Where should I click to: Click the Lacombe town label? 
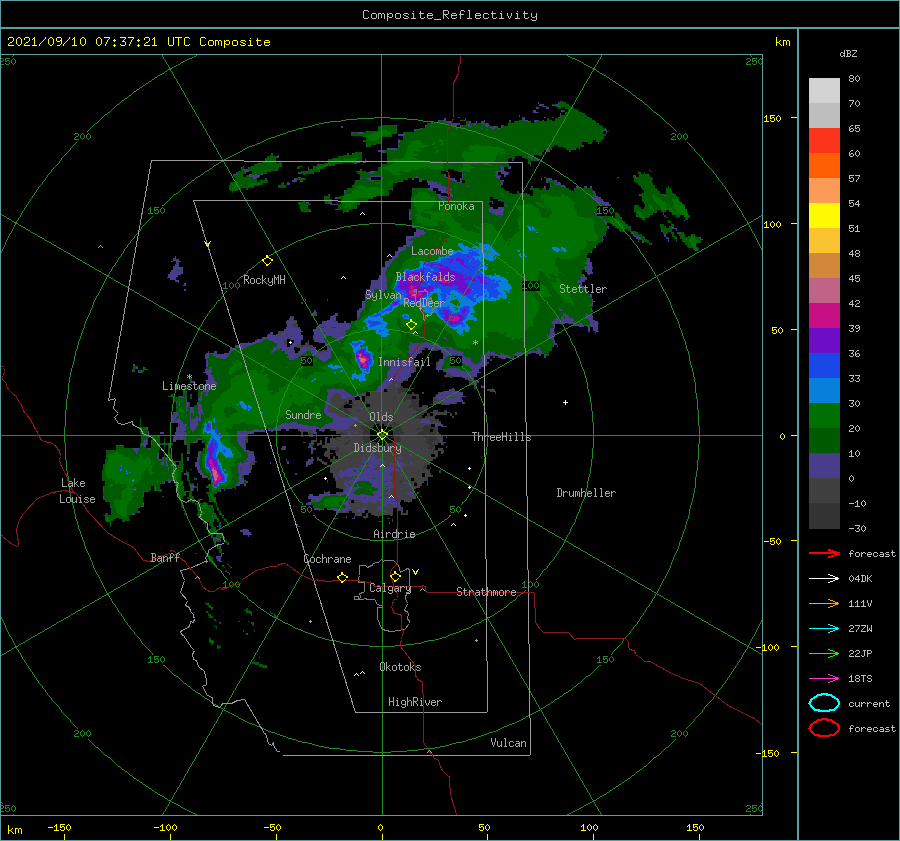click(432, 251)
